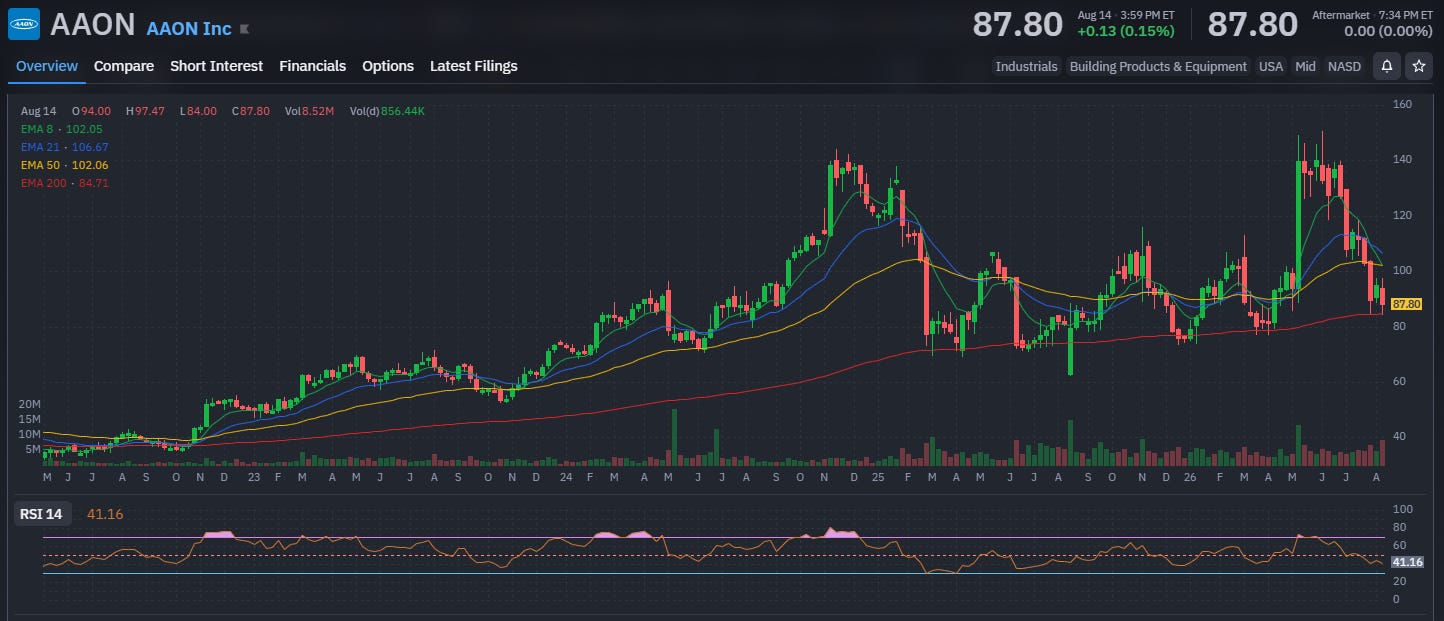Click the Aug 14 date in chart legend
Viewport: 1444px width, 621px height.
tap(38, 111)
